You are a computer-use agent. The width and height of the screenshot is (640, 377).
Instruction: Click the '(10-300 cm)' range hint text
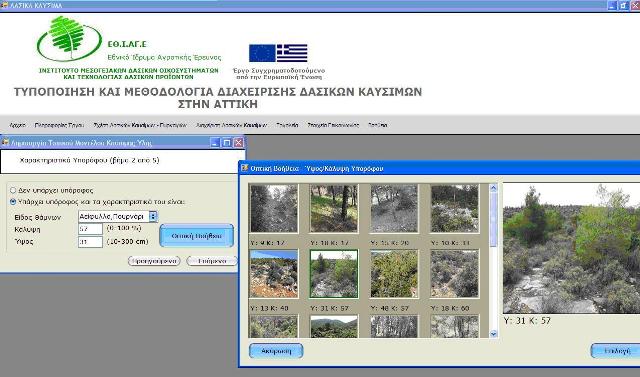[x=127, y=242]
